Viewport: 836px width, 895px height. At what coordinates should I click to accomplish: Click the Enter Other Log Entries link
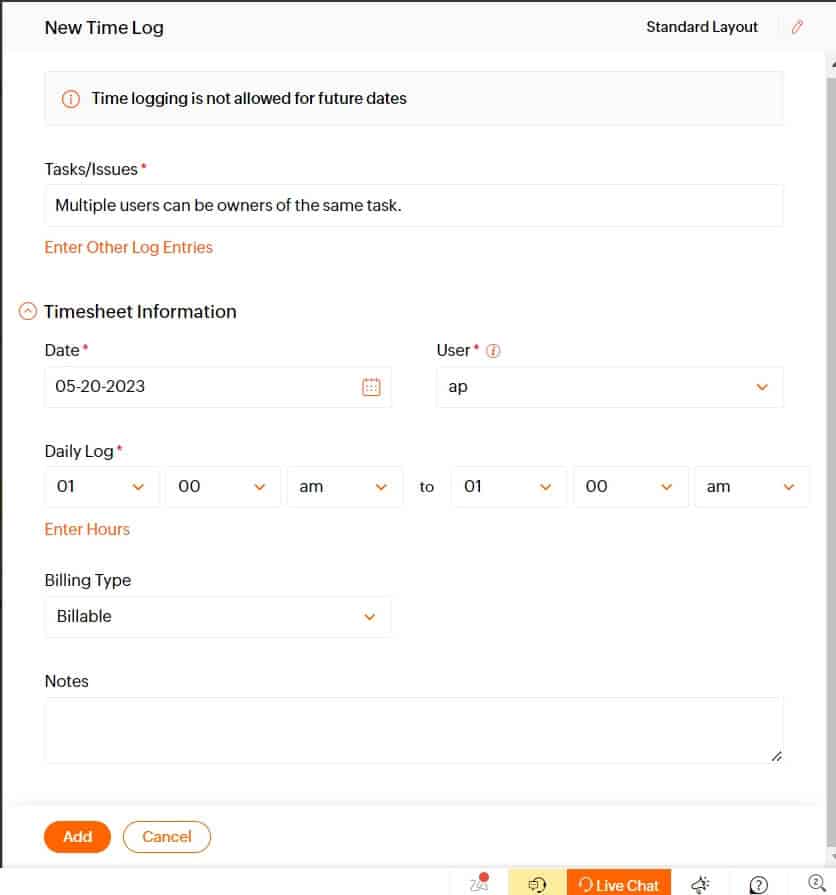128,247
